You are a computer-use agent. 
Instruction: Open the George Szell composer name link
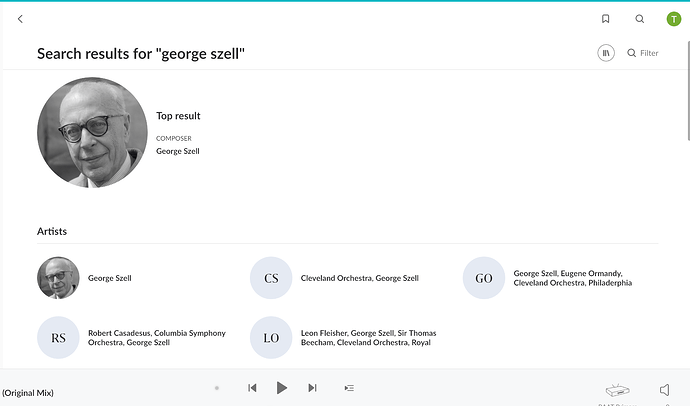click(x=178, y=151)
